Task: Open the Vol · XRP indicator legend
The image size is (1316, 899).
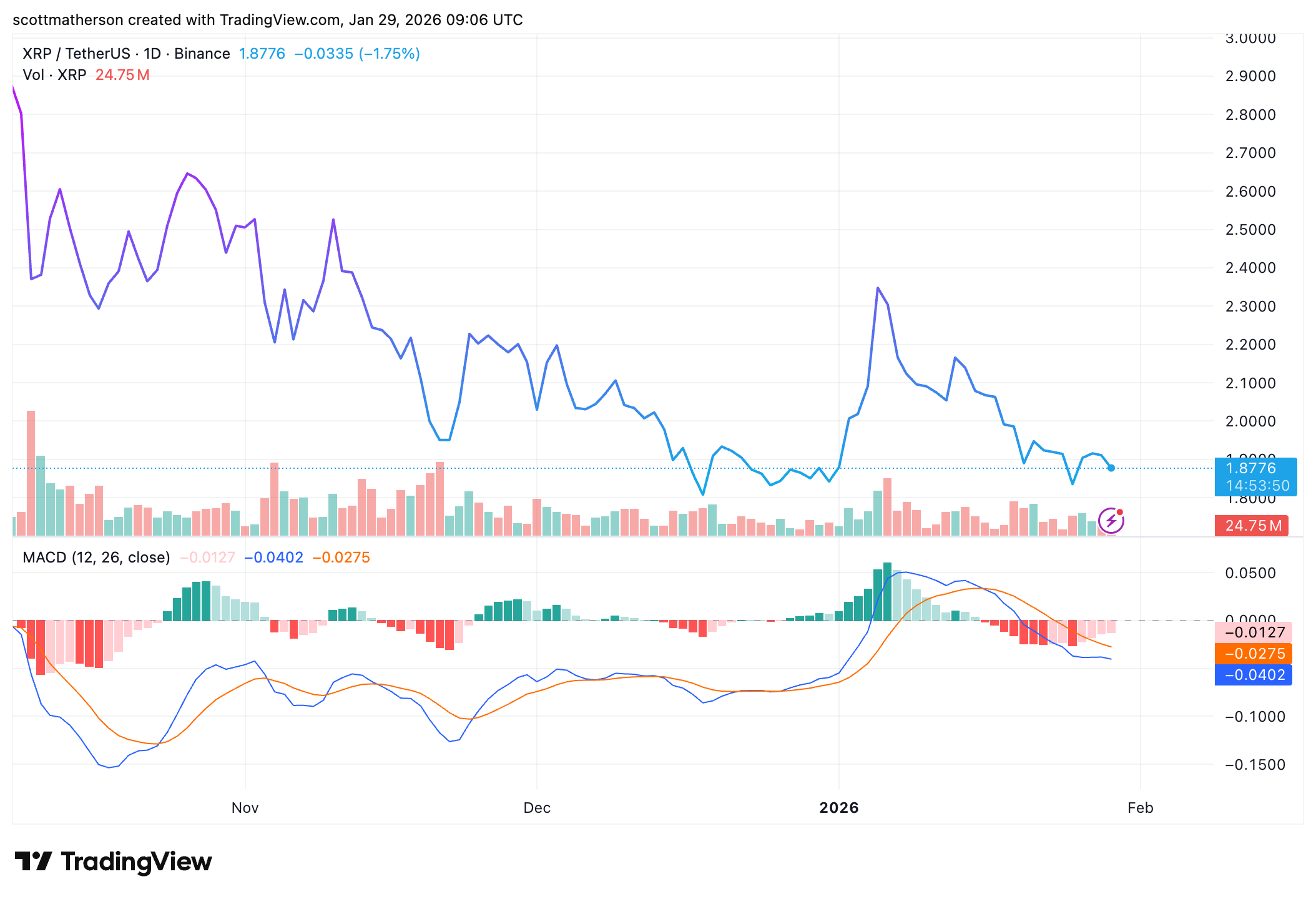Action: pos(54,75)
